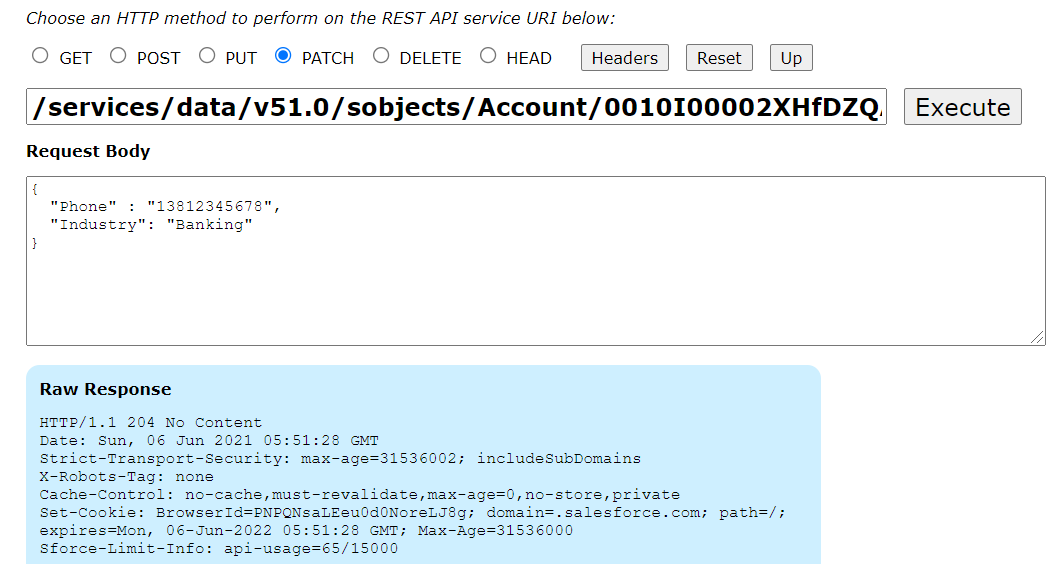The width and height of the screenshot is (1056, 564).
Task: Click the "Industry" line in request body
Action: click(x=151, y=224)
